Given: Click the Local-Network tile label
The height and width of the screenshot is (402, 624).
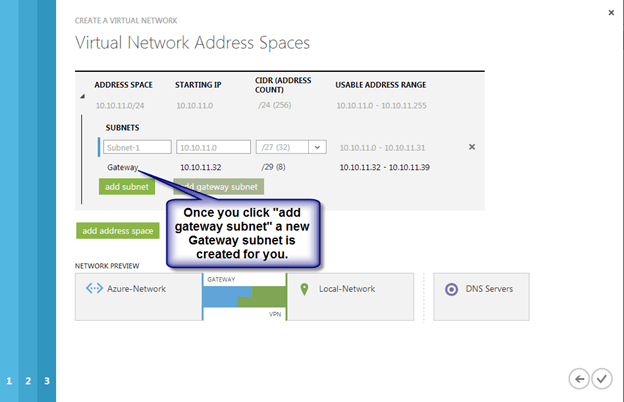Looking at the screenshot, I should click(345, 289).
